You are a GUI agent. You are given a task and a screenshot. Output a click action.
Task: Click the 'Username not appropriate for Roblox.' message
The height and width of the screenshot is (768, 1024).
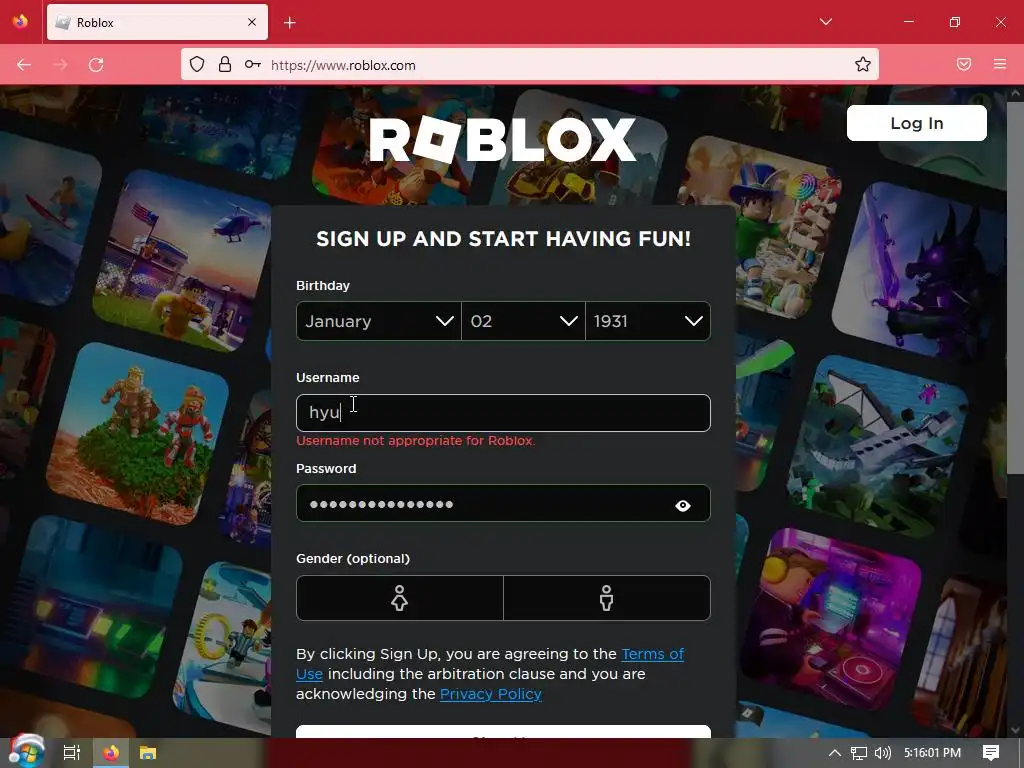coord(415,441)
